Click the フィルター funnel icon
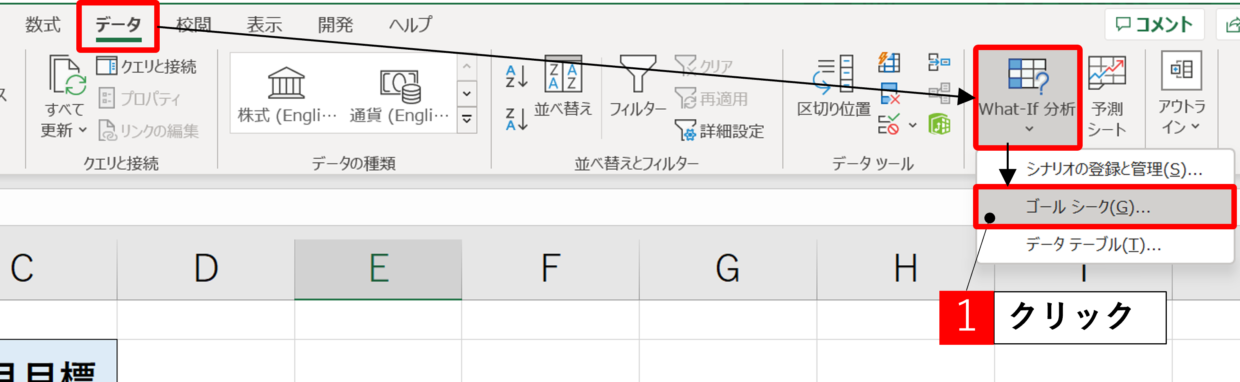Viewport: 1240px width, 382px height. point(638,86)
